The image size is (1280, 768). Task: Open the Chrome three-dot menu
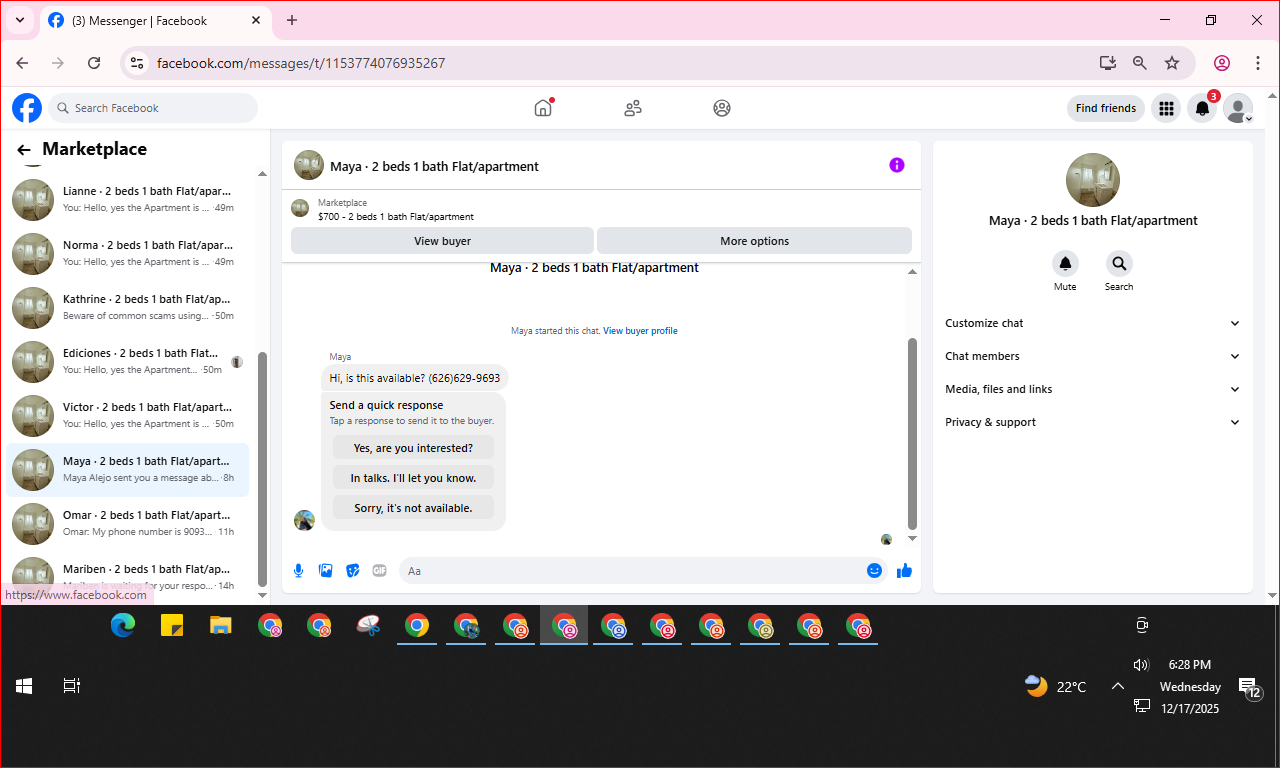coord(1258,63)
